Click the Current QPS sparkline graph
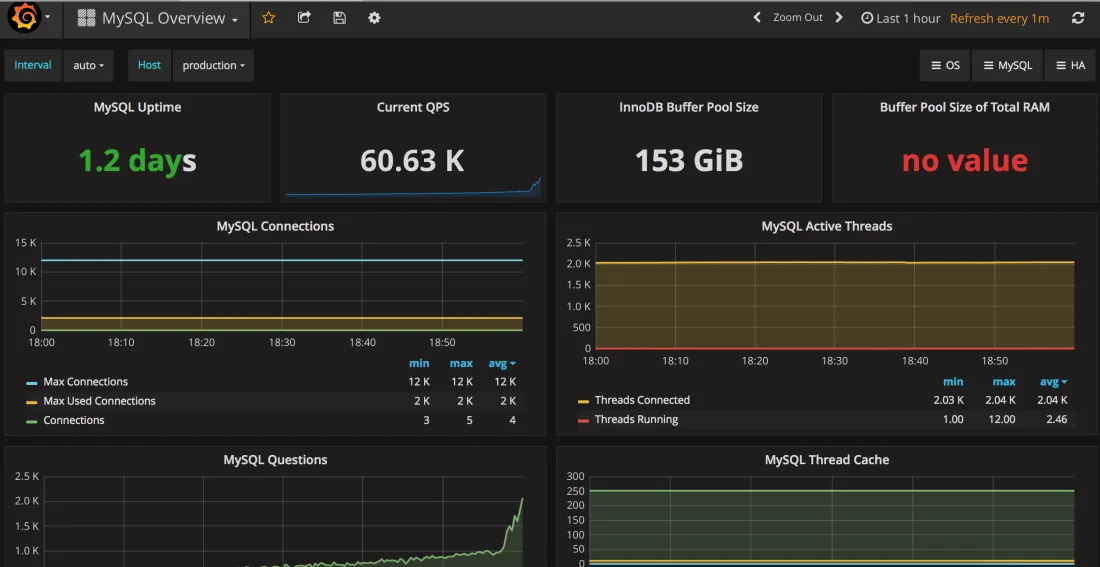Screen dimensions: 1100x567 click(413, 187)
